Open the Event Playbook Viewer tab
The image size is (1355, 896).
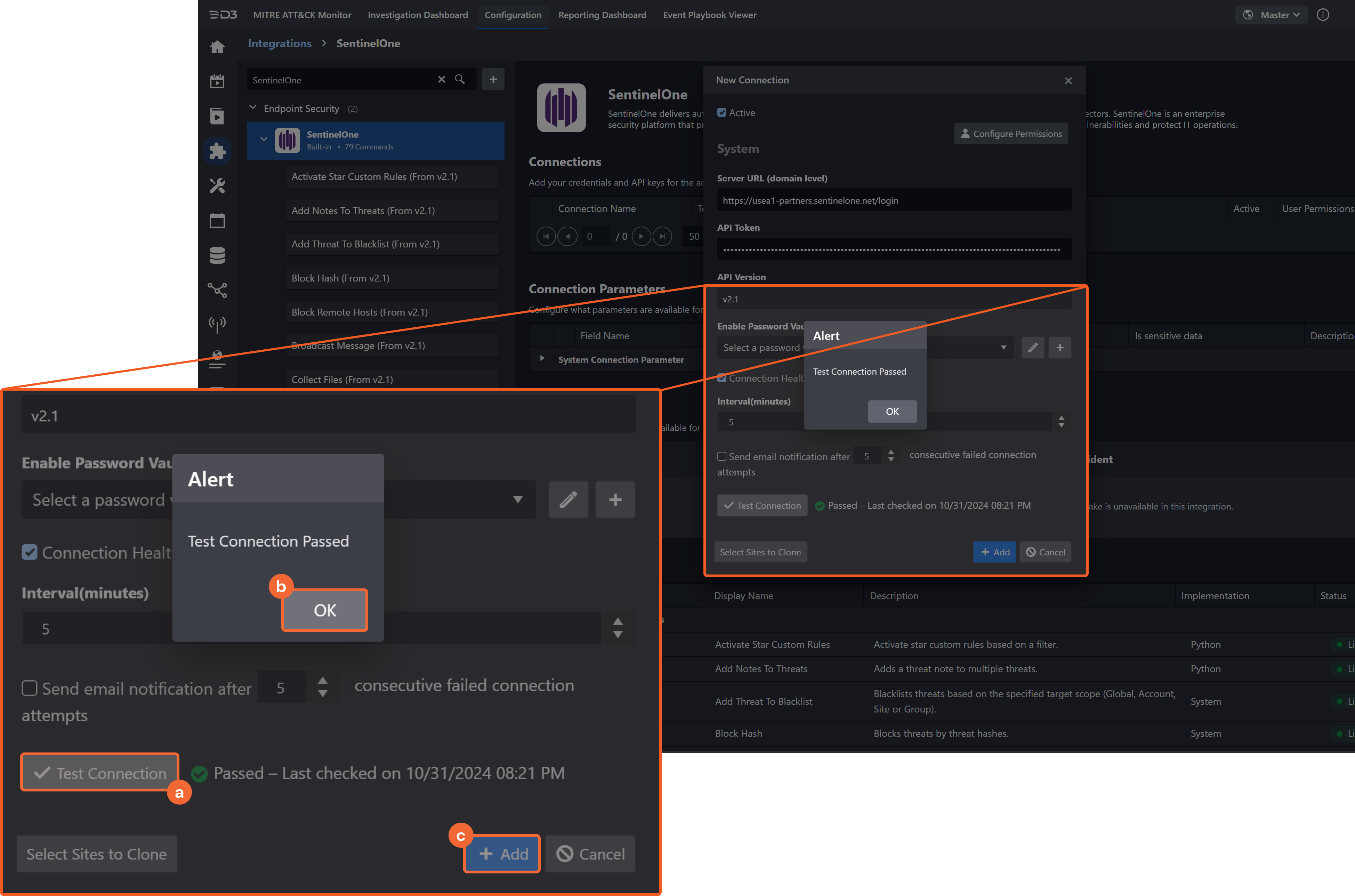709,15
